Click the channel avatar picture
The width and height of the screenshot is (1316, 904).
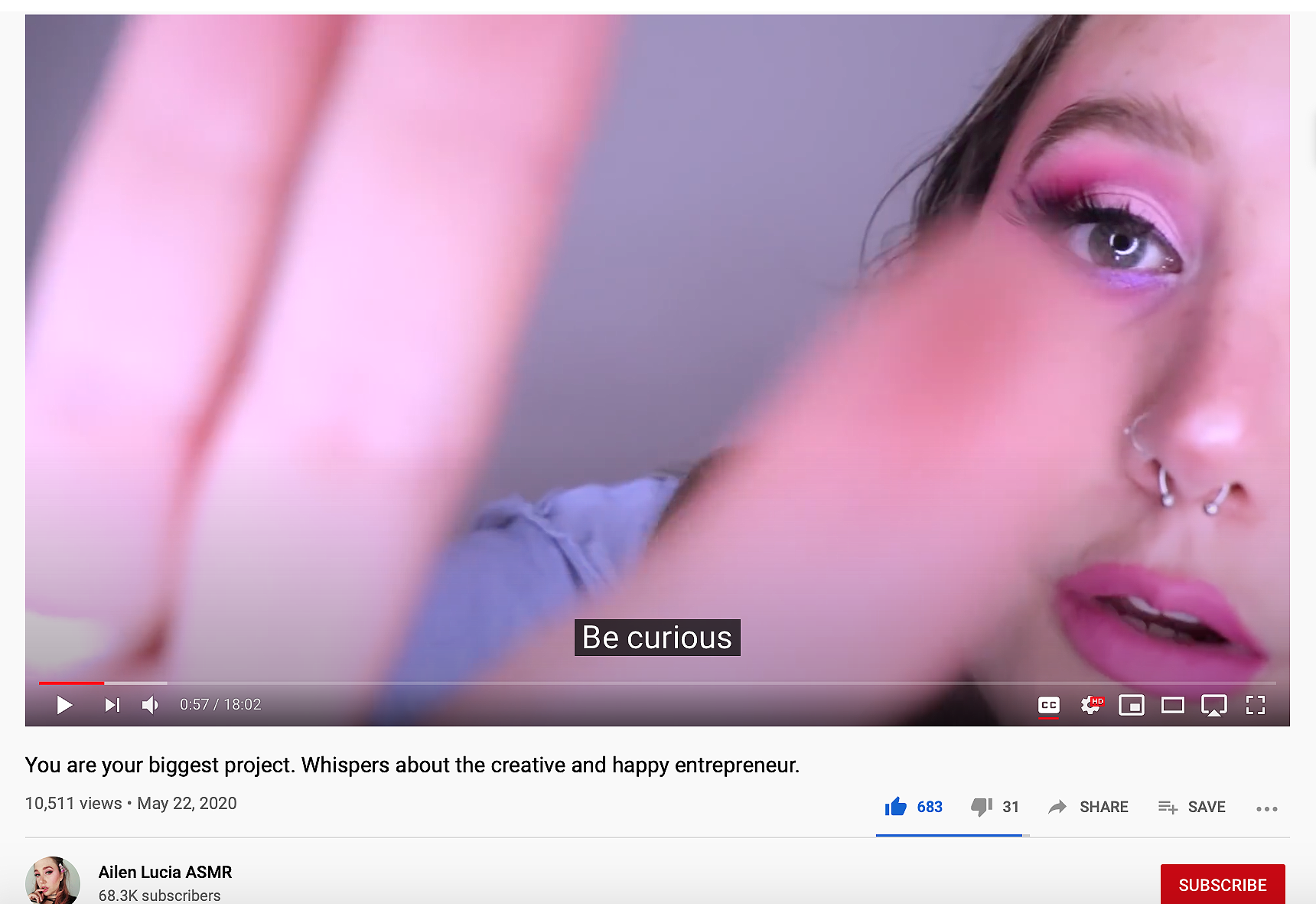(53, 882)
